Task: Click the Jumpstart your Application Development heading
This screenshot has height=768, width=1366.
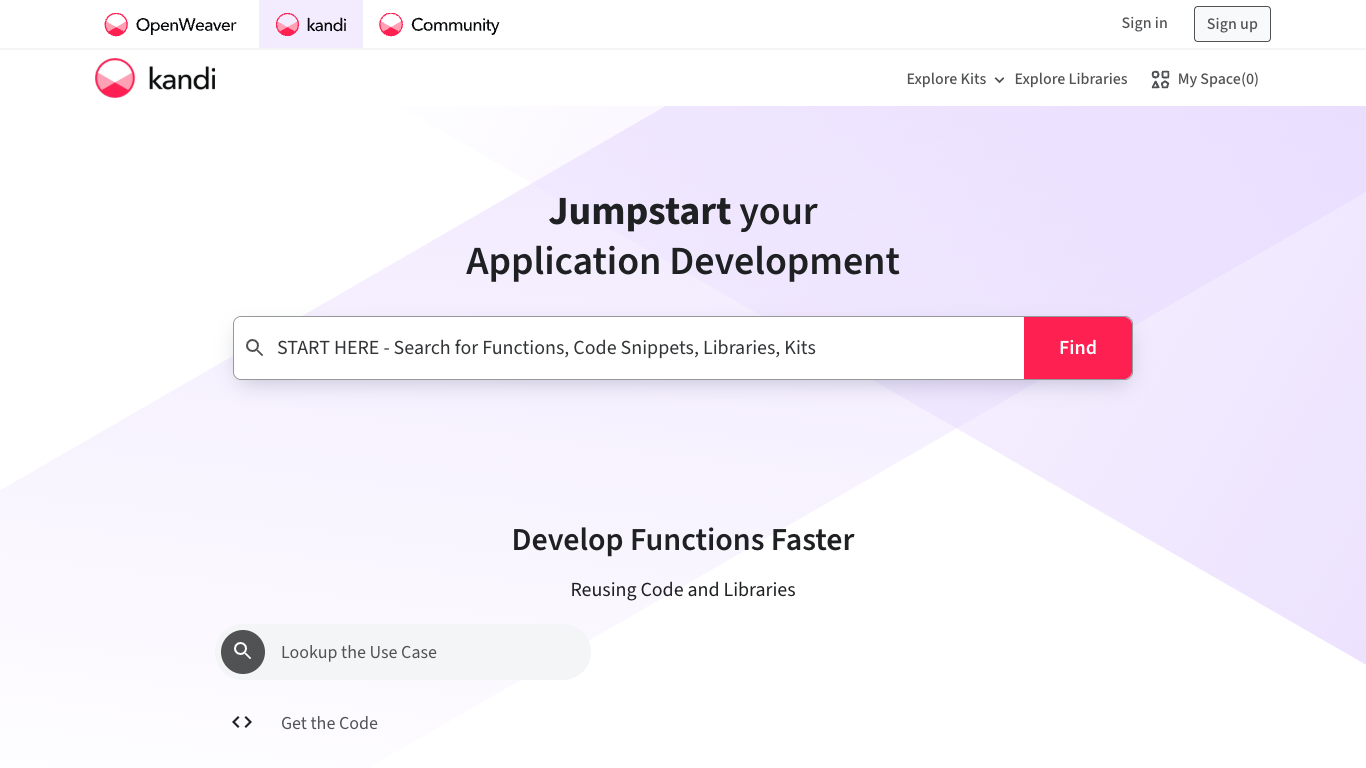Action: coord(683,236)
